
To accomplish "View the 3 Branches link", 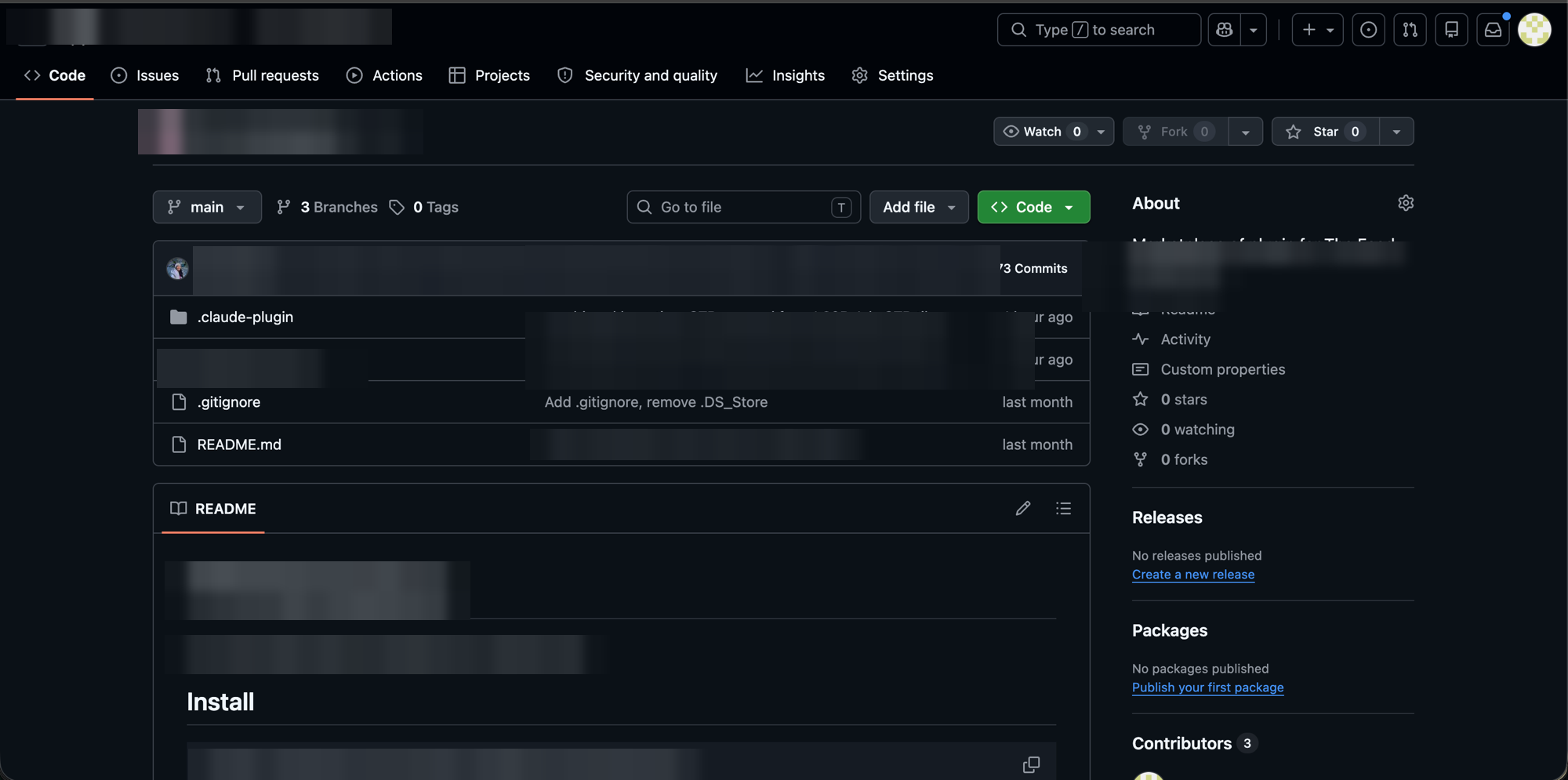I will click(x=327, y=207).
